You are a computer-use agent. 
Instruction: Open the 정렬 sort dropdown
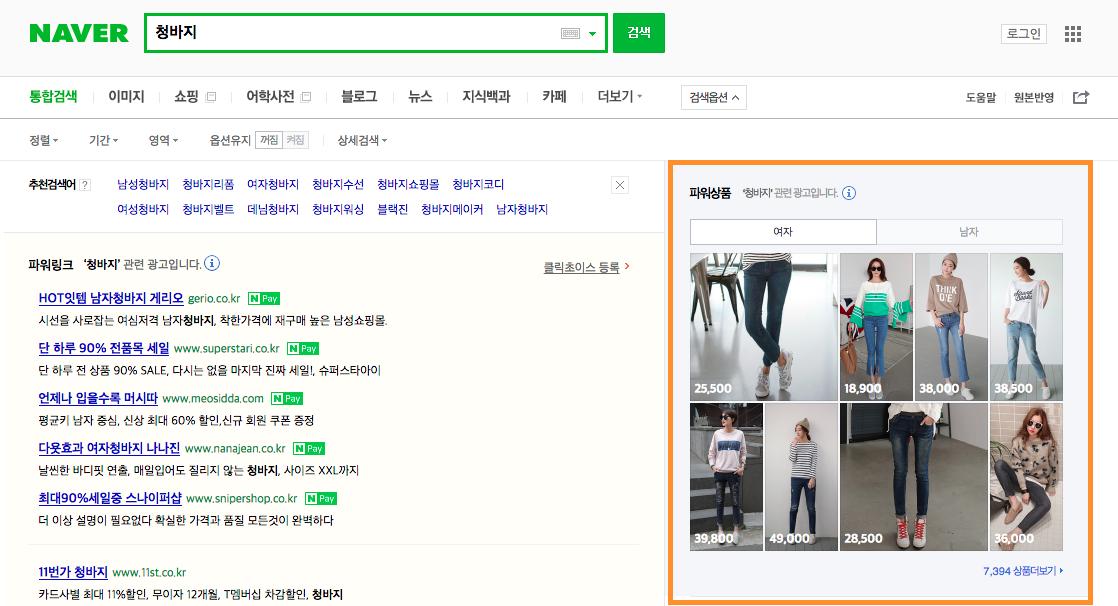[x=42, y=140]
